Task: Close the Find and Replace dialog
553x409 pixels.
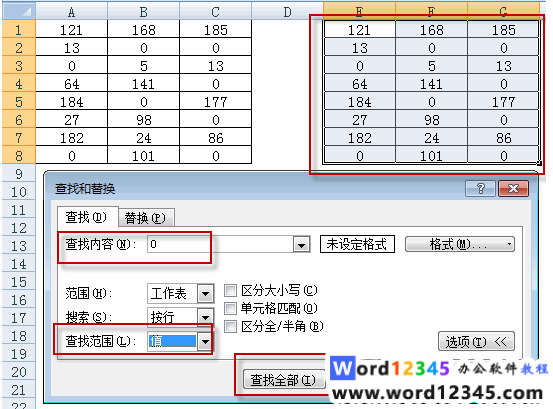Action: pos(514,189)
